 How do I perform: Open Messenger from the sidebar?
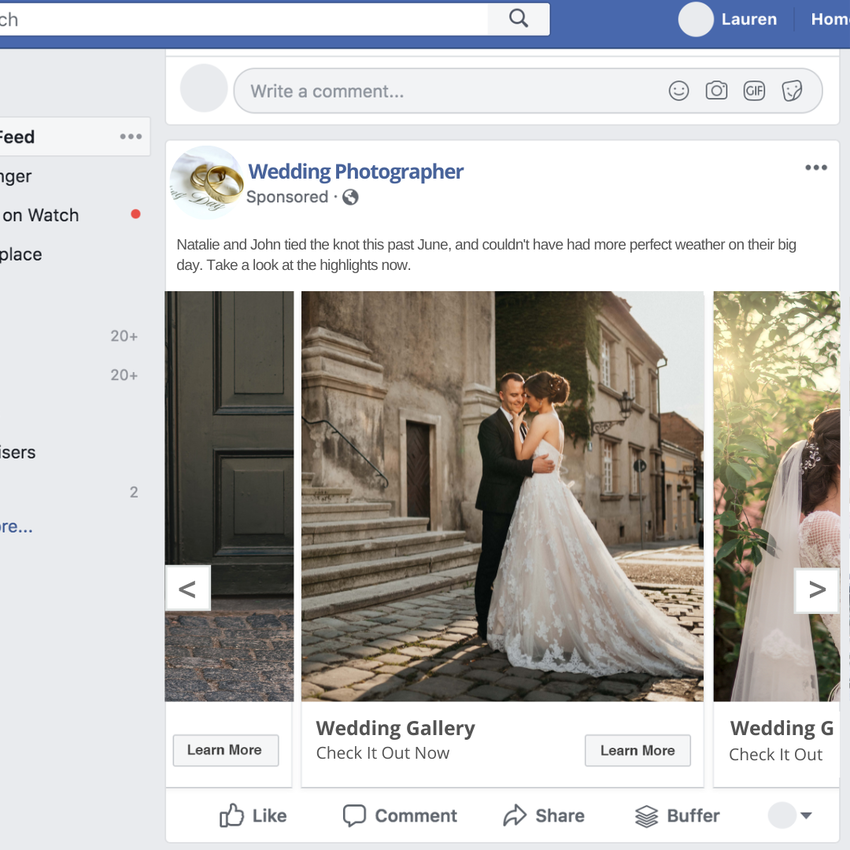click(x=15, y=176)
